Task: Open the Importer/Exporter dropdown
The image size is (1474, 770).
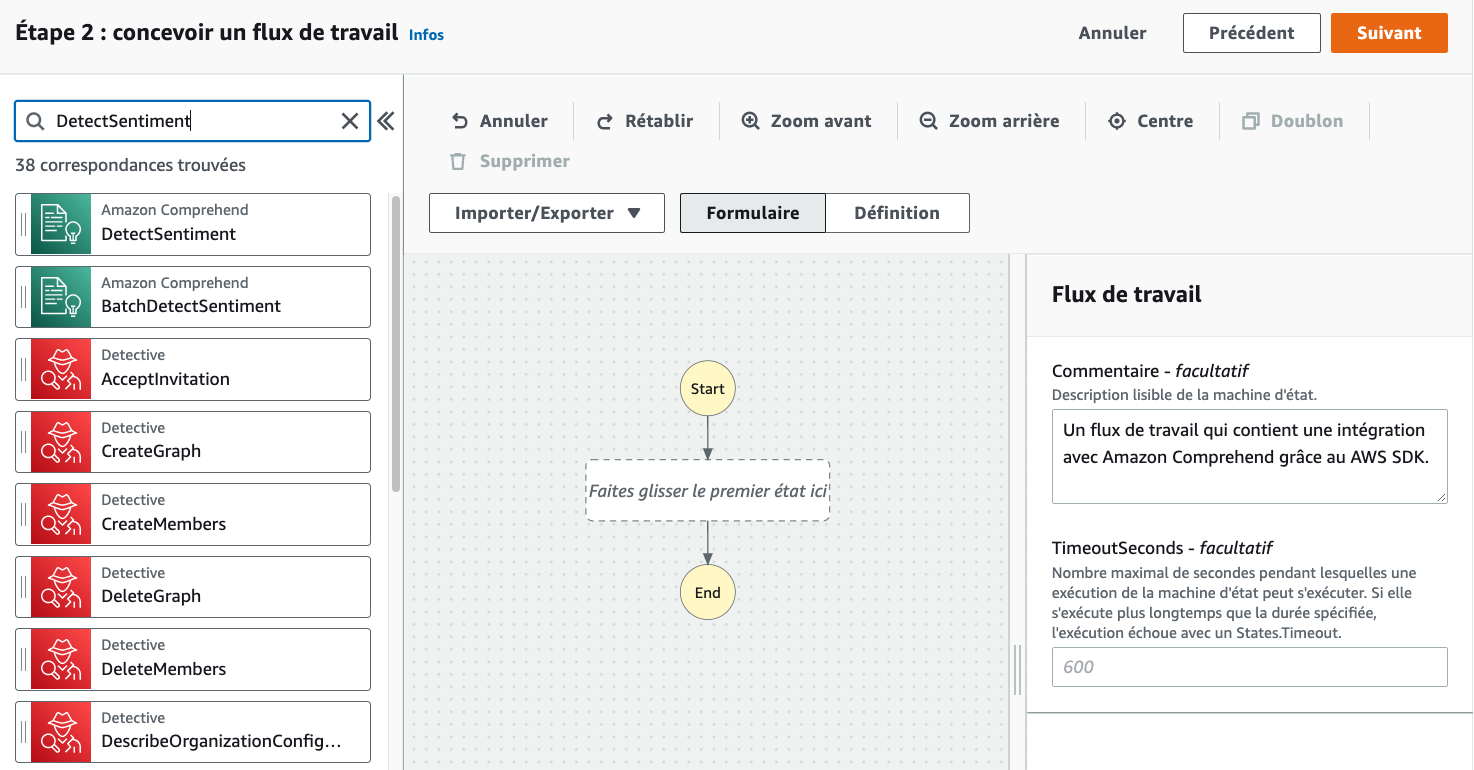Action: click(547, 213)
